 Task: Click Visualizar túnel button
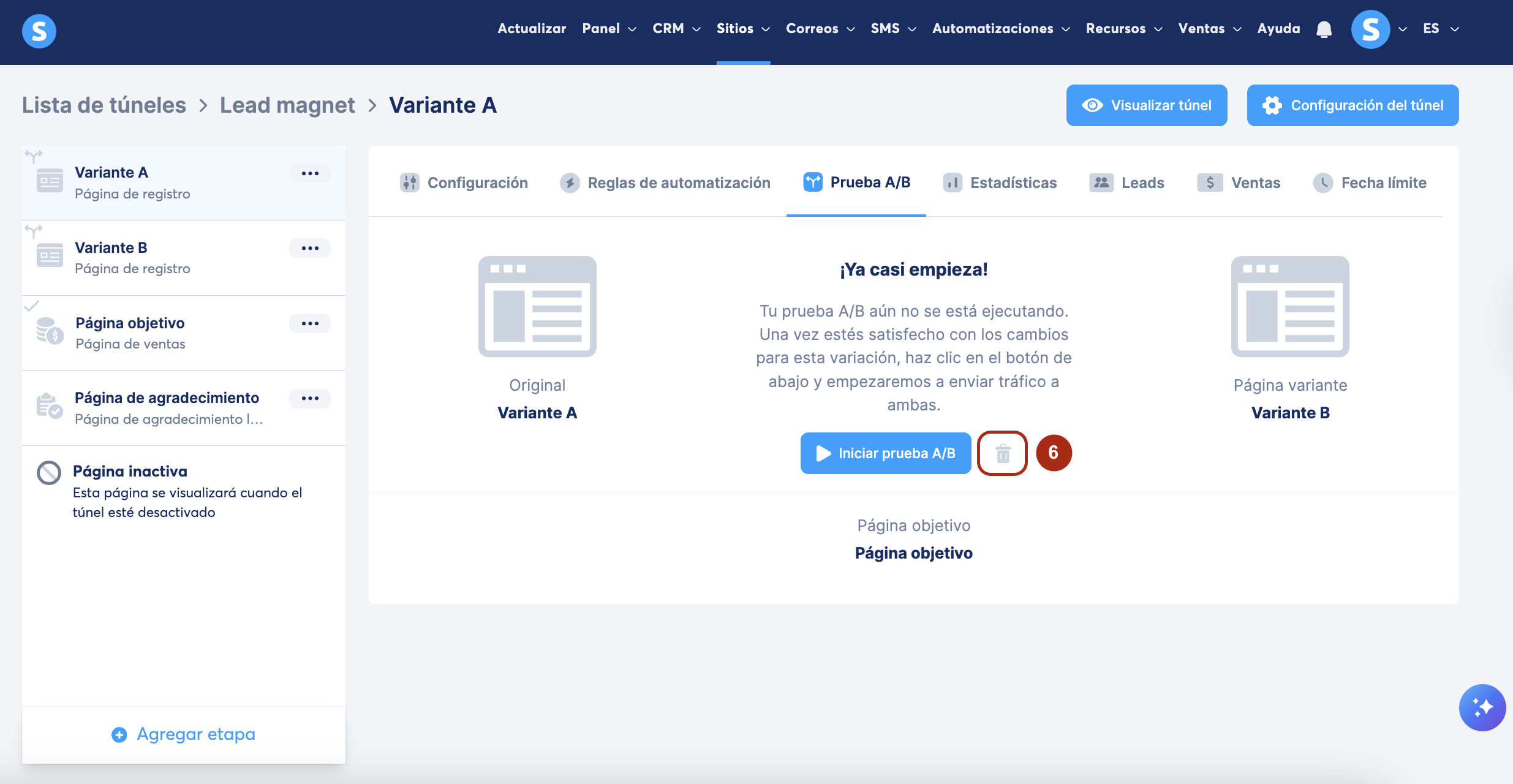[x=1147, y=105]
